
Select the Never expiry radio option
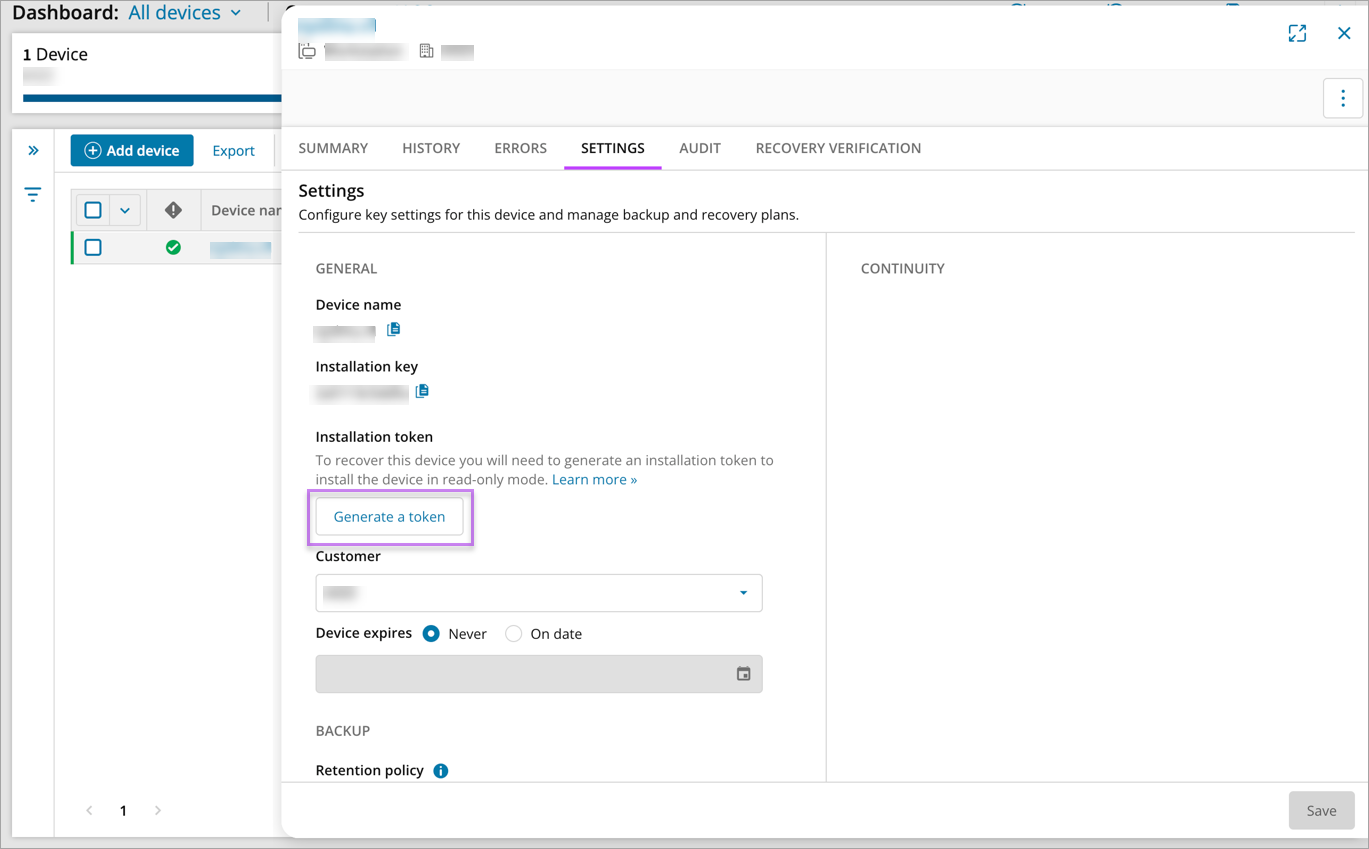[x=431, y=634]
